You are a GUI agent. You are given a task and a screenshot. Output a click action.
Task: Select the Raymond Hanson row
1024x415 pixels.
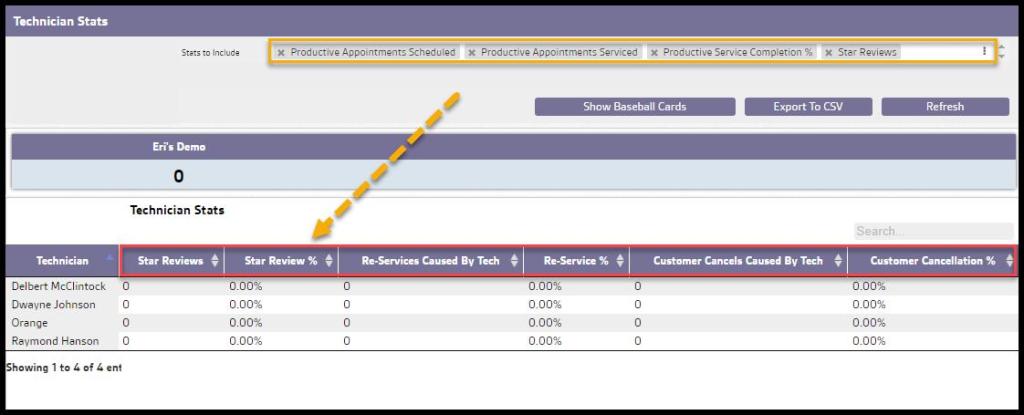point(55,341)
